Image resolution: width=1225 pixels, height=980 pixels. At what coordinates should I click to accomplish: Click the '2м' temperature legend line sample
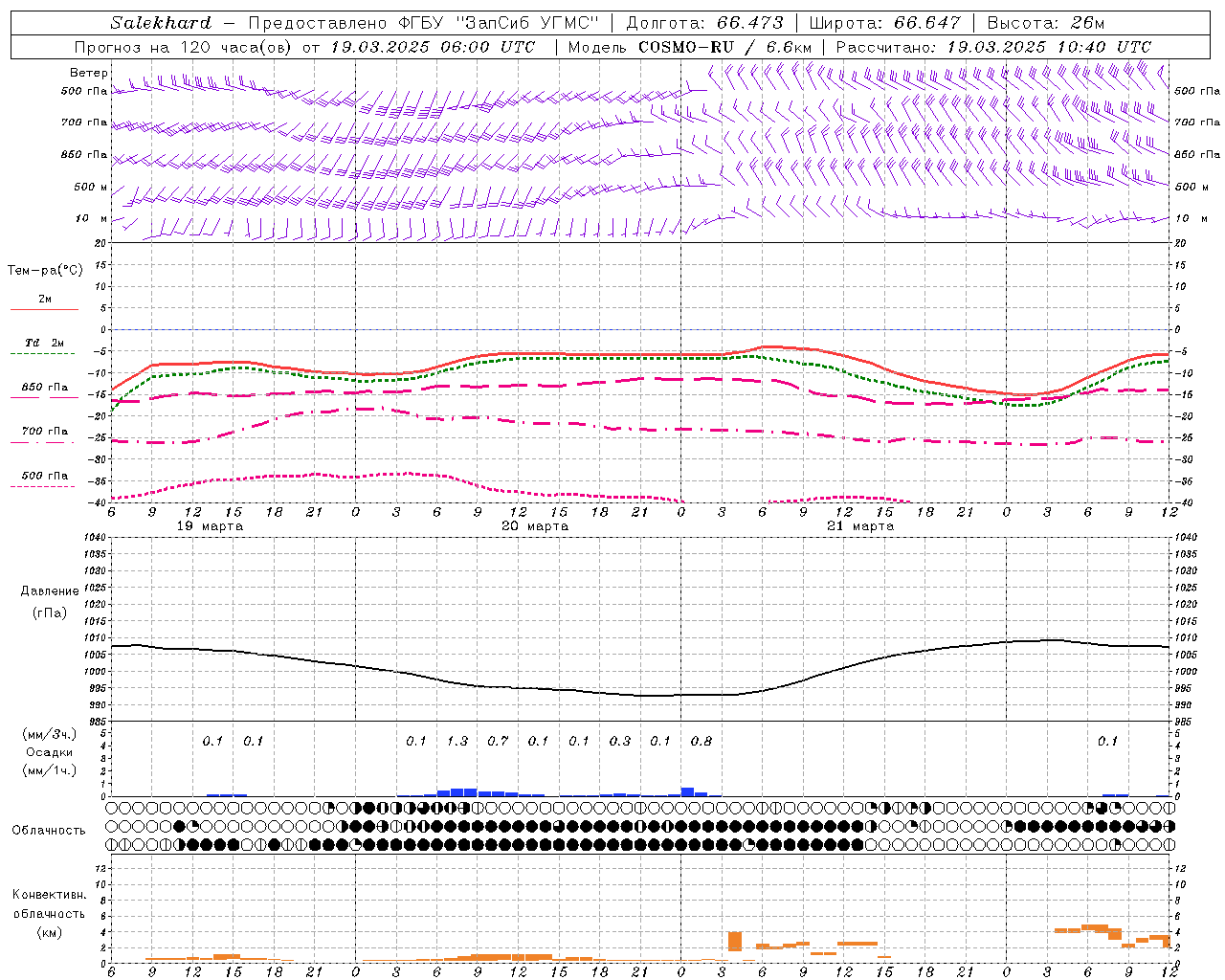pos(45,309)
